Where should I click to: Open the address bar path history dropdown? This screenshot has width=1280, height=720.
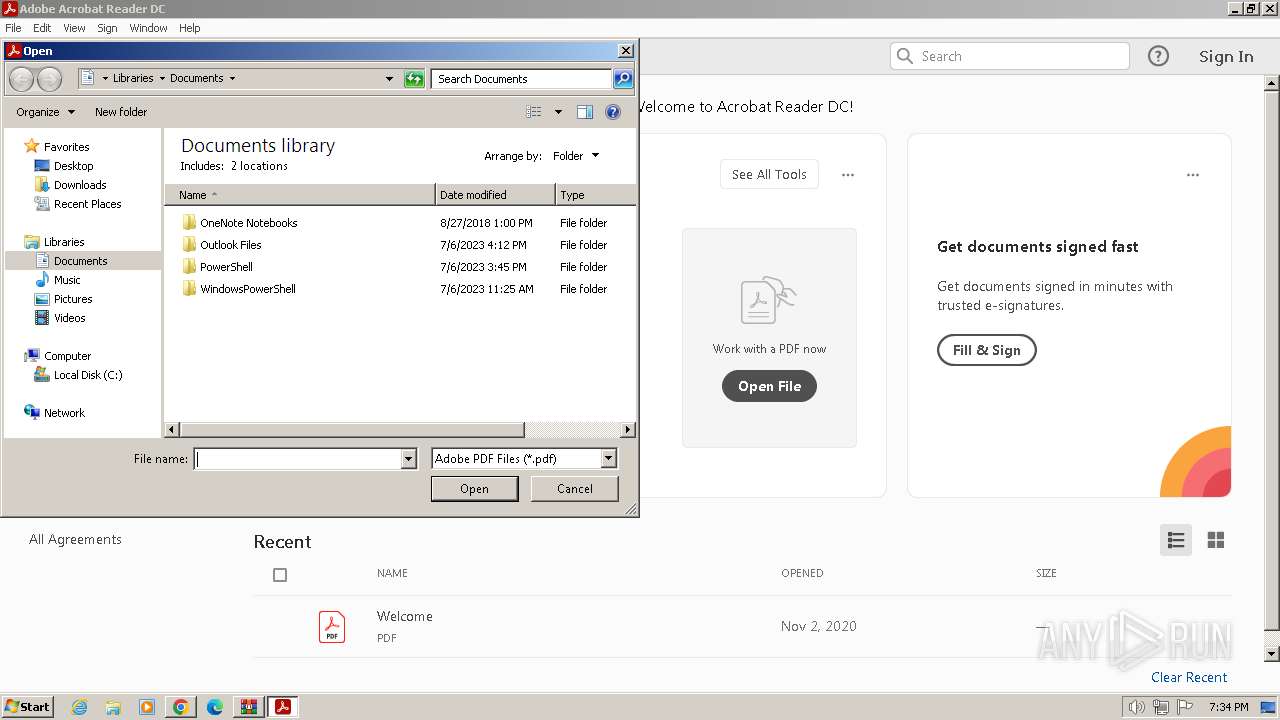(x=389, y=79)
